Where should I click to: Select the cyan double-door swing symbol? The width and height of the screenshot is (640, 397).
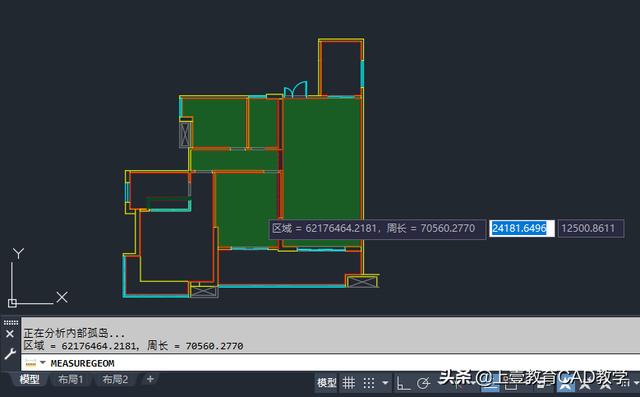[296, 89]
